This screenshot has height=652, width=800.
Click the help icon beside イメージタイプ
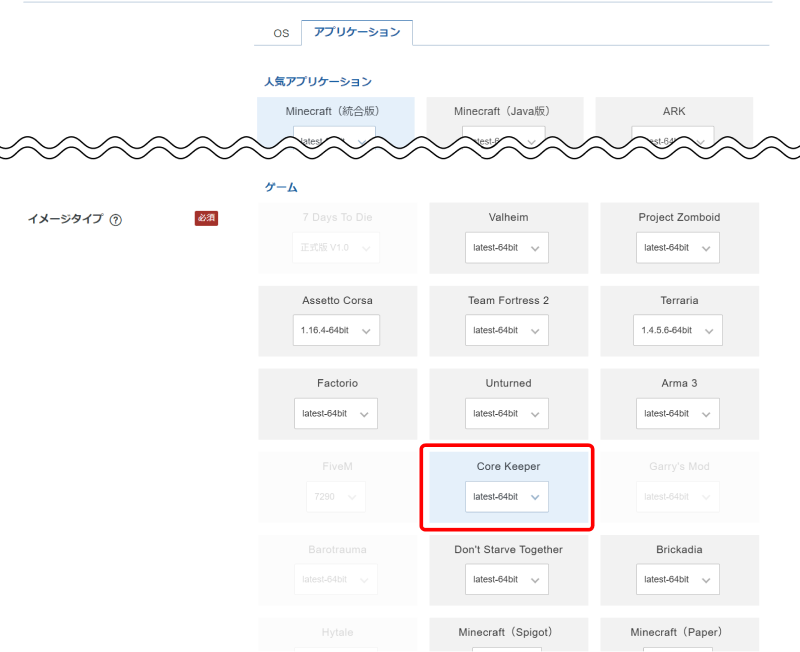116,220
